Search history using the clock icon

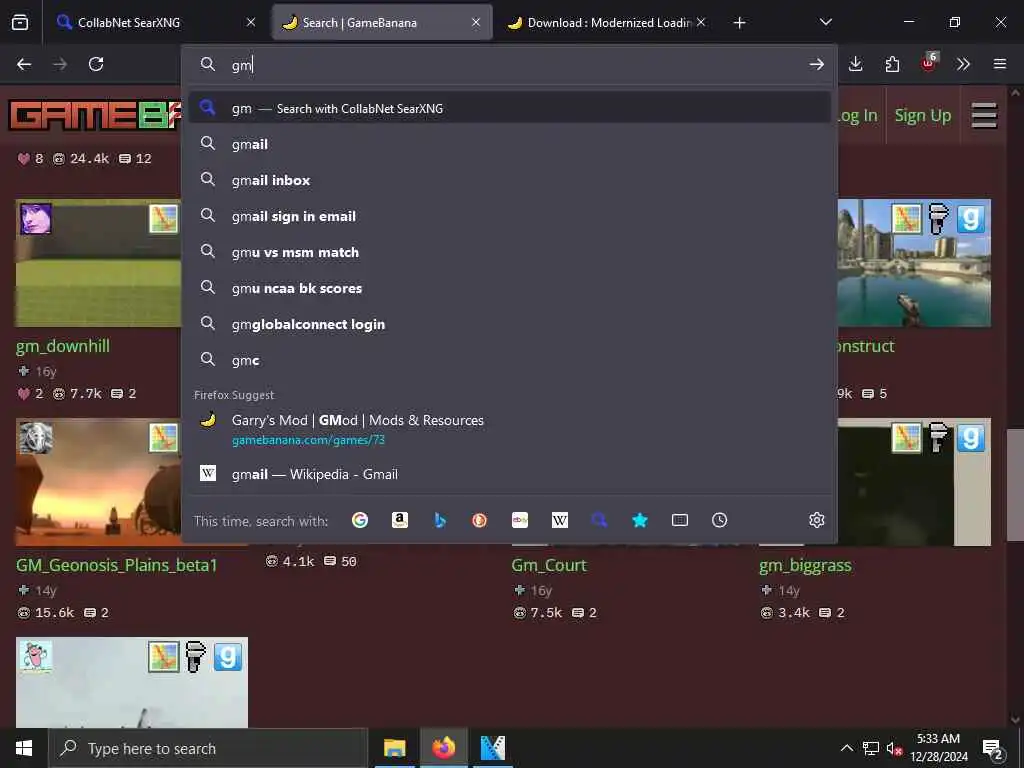[720, 520]
